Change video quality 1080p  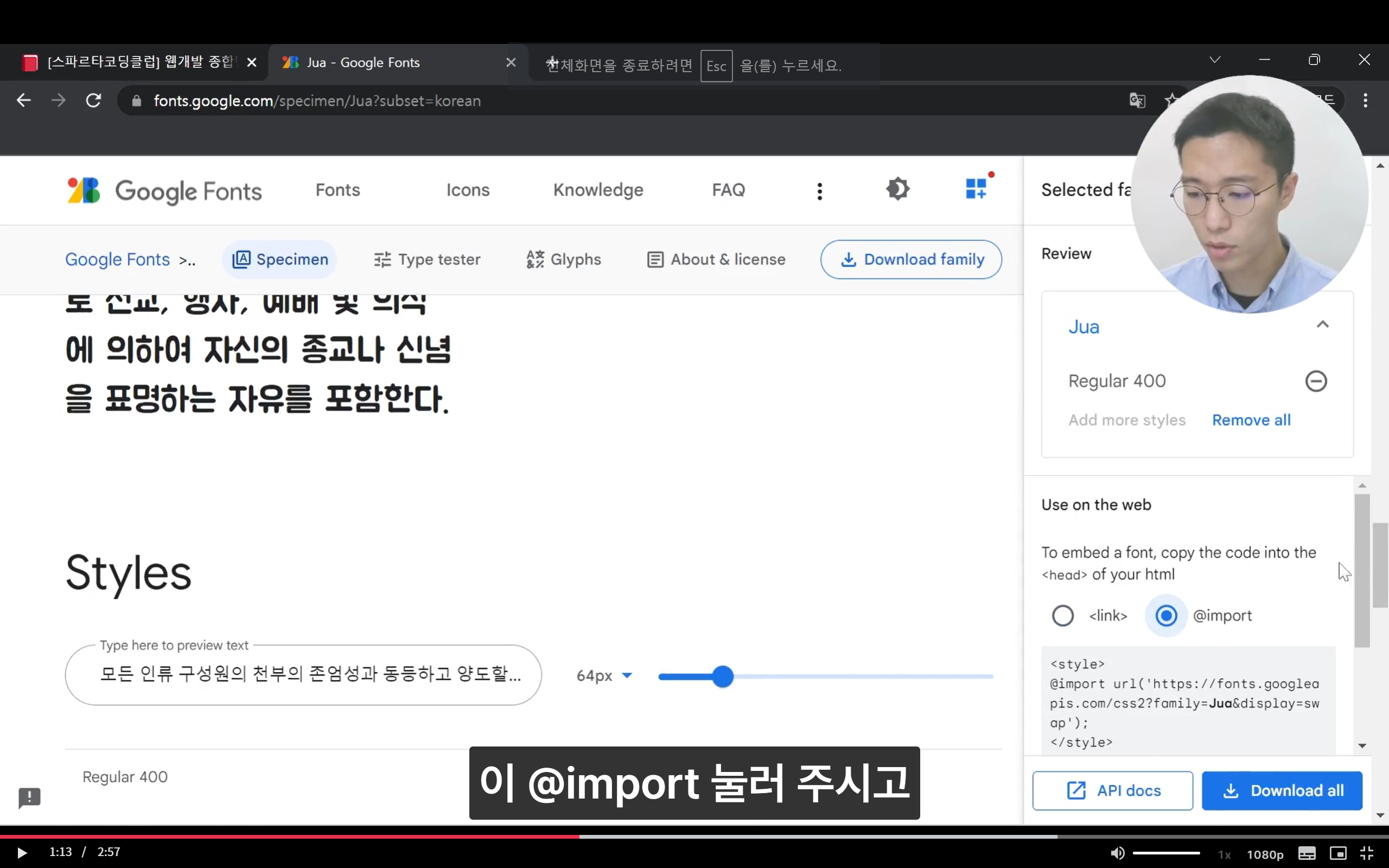pos(1265,854)
